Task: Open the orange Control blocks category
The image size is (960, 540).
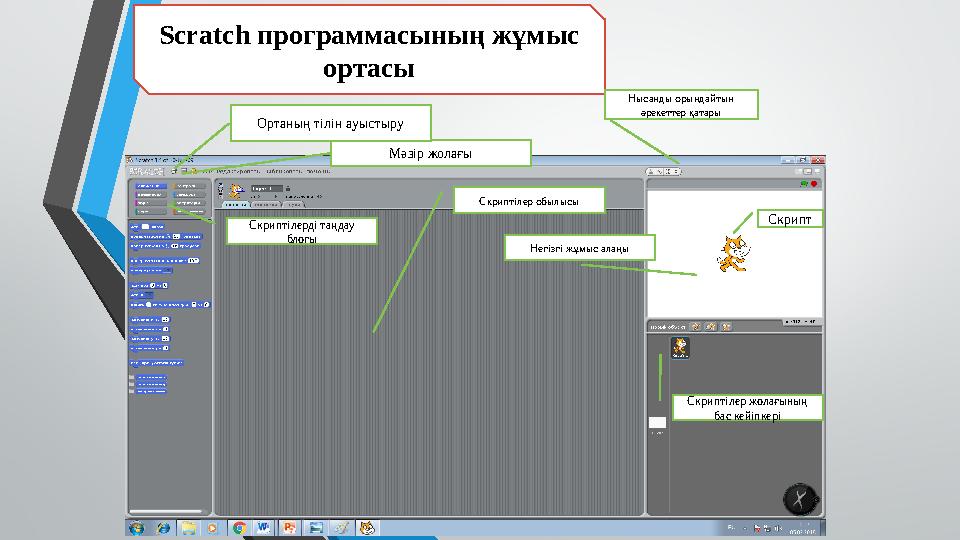Action: [189, 186]
